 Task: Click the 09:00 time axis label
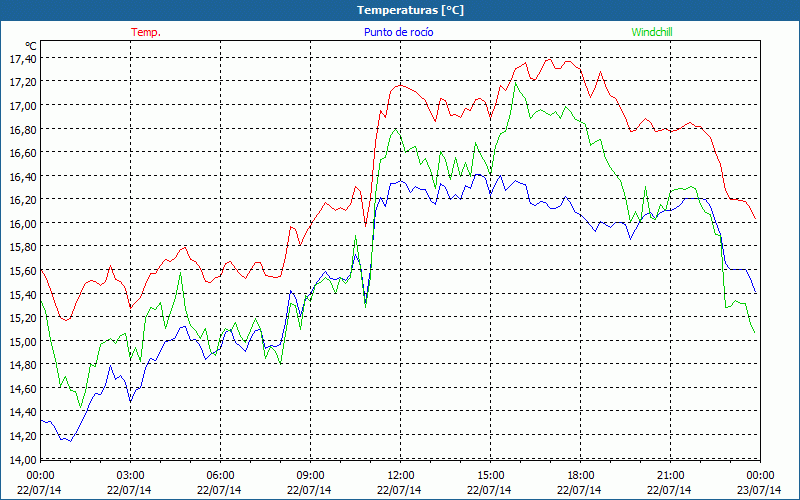pos(310,476)
